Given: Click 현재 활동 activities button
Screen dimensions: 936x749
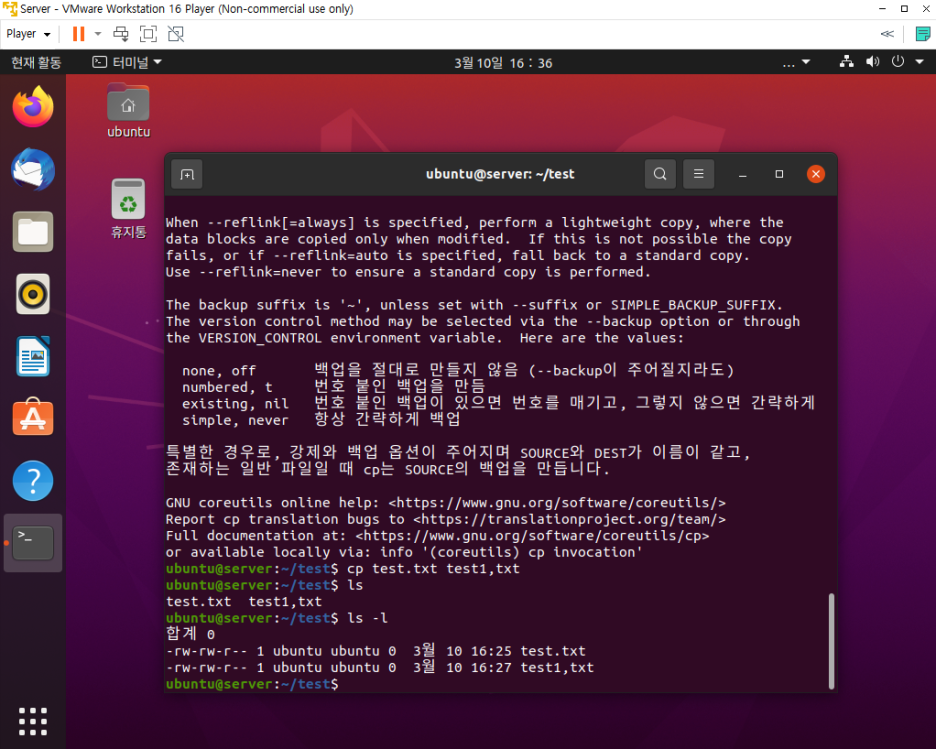Looking at the screenshot, I should 36,63.
